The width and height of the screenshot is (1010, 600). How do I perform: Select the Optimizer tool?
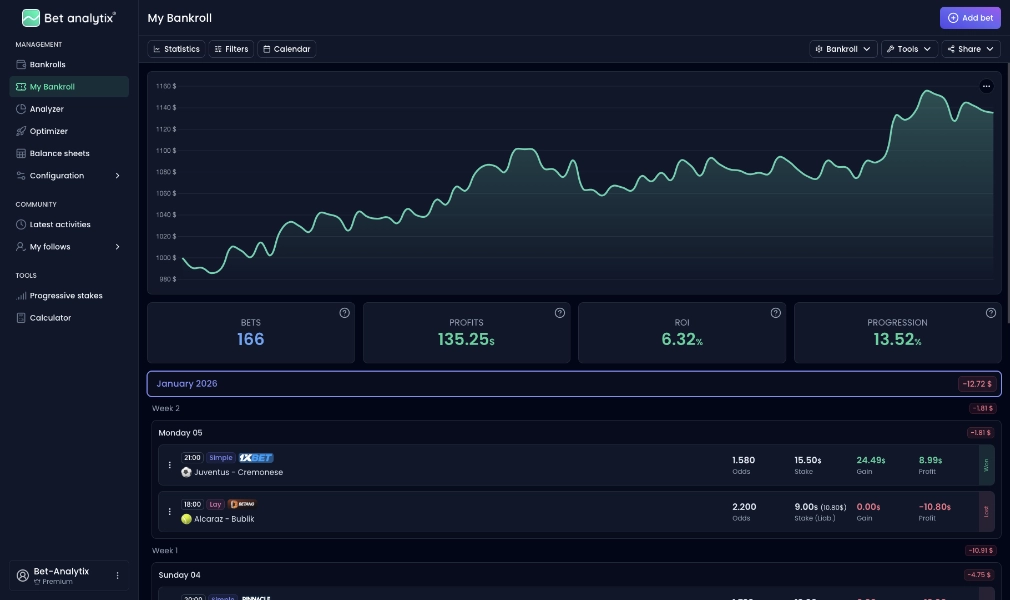pyautogui.click(x=47, y=131)
